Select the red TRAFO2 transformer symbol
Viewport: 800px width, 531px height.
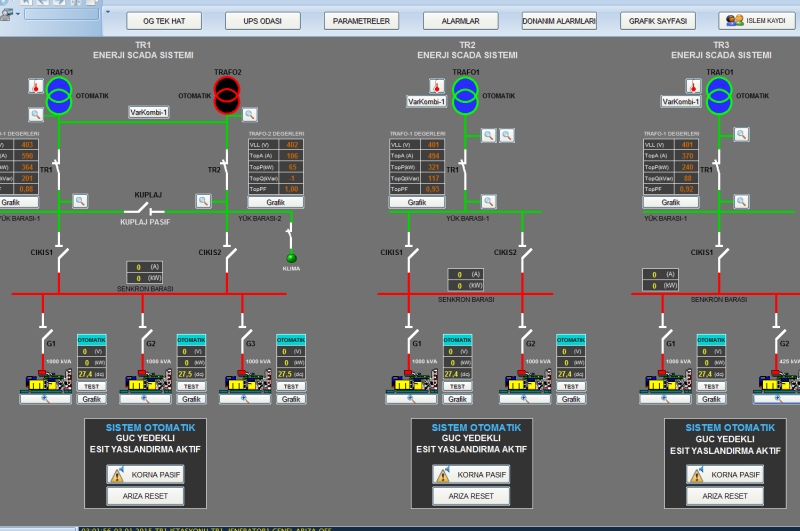pos(227,95)
